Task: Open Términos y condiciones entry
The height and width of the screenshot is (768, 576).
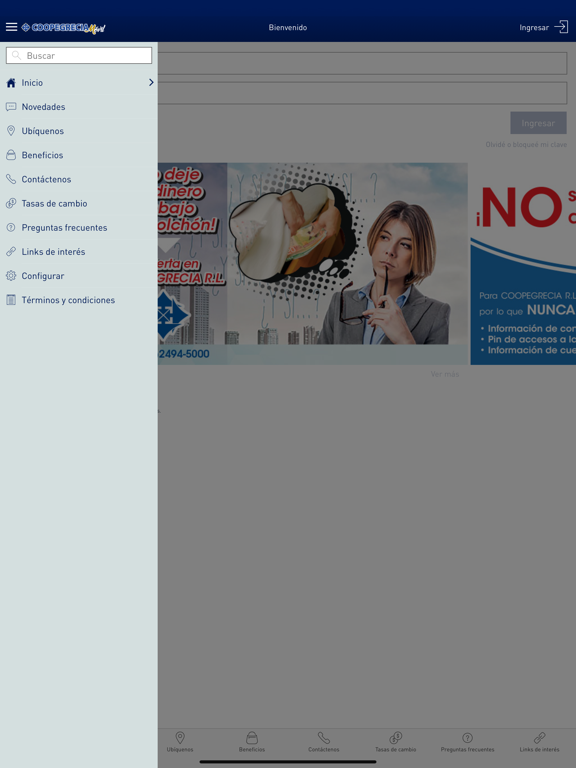Action: [79, 300]
